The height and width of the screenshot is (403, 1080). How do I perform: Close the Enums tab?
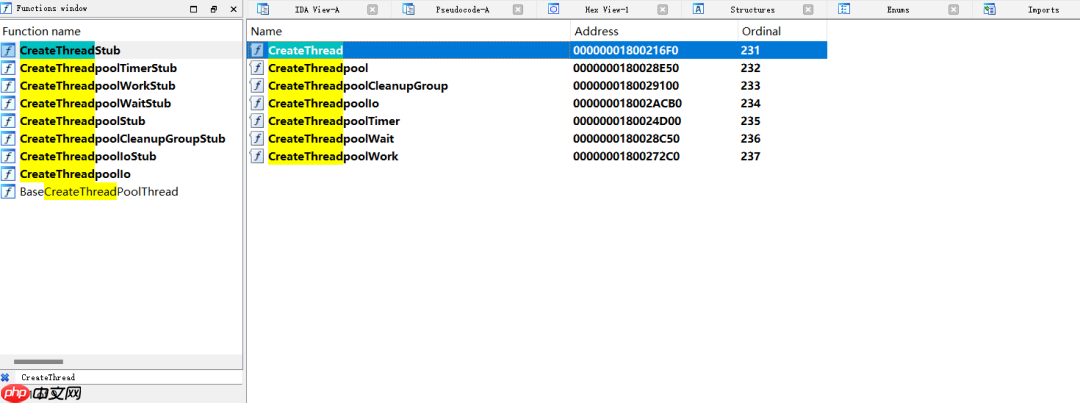953,10
